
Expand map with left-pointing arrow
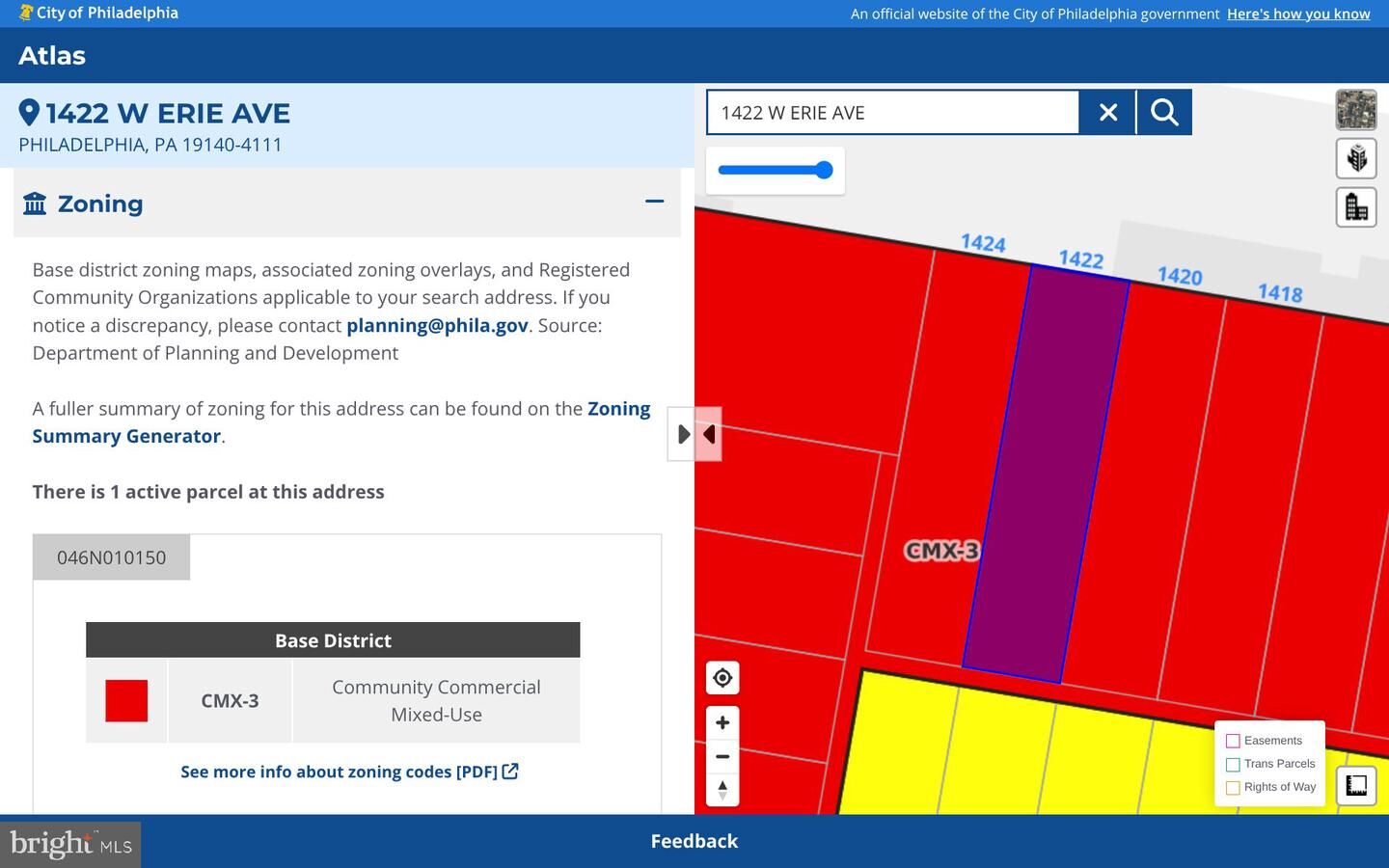tap(708, 434)
